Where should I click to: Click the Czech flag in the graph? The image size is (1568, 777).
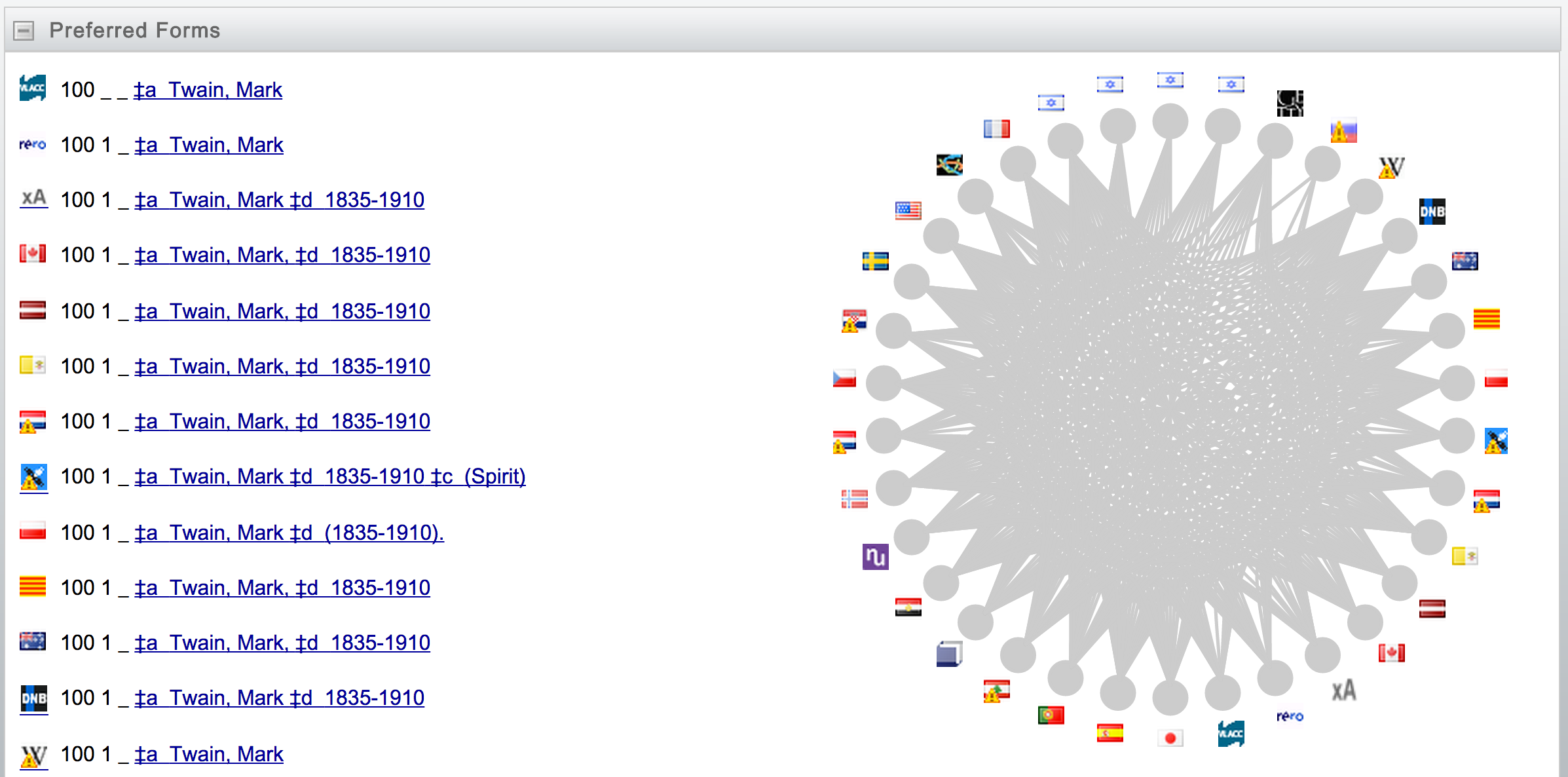pos(844,379)
